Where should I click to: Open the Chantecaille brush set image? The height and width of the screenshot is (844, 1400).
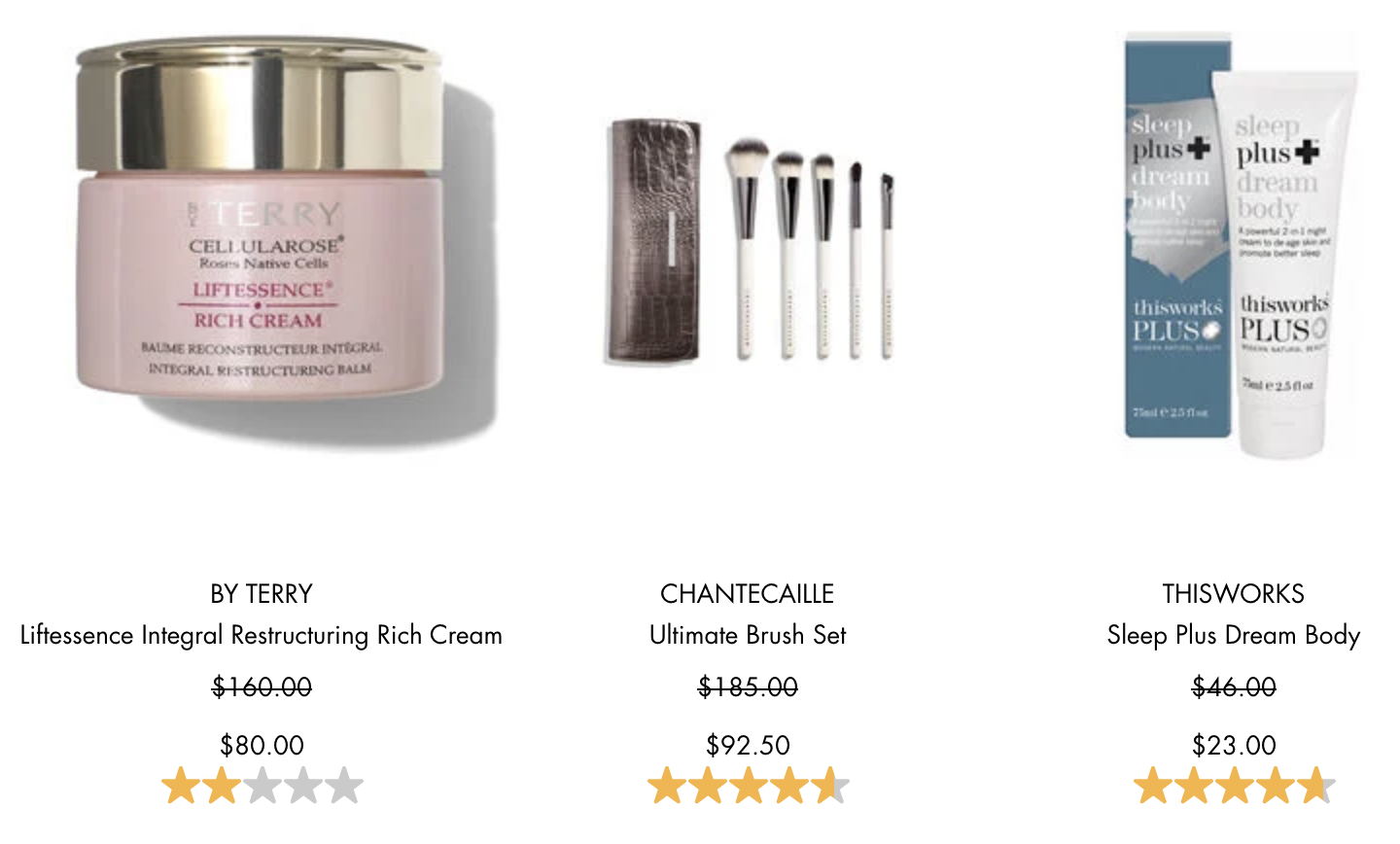point(749,241)
